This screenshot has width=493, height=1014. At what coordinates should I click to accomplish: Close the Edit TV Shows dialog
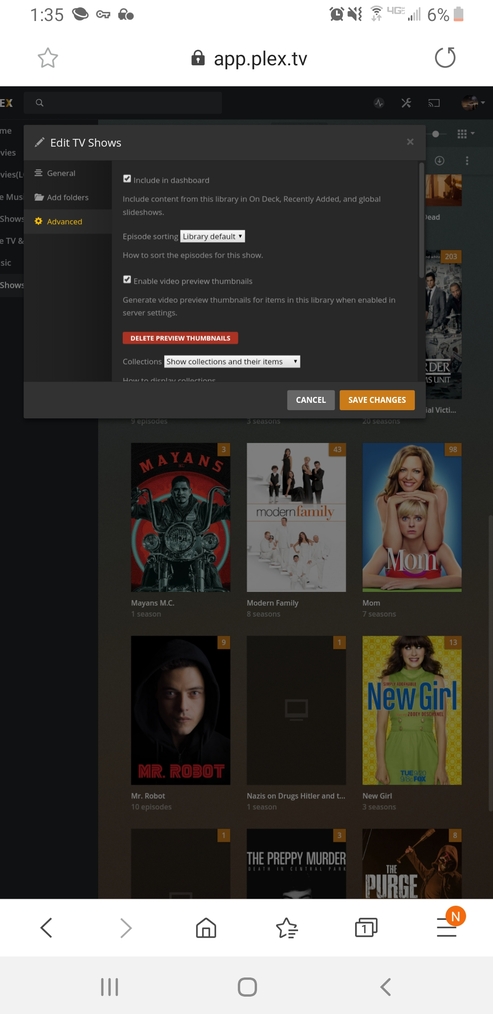click(410, 142)
